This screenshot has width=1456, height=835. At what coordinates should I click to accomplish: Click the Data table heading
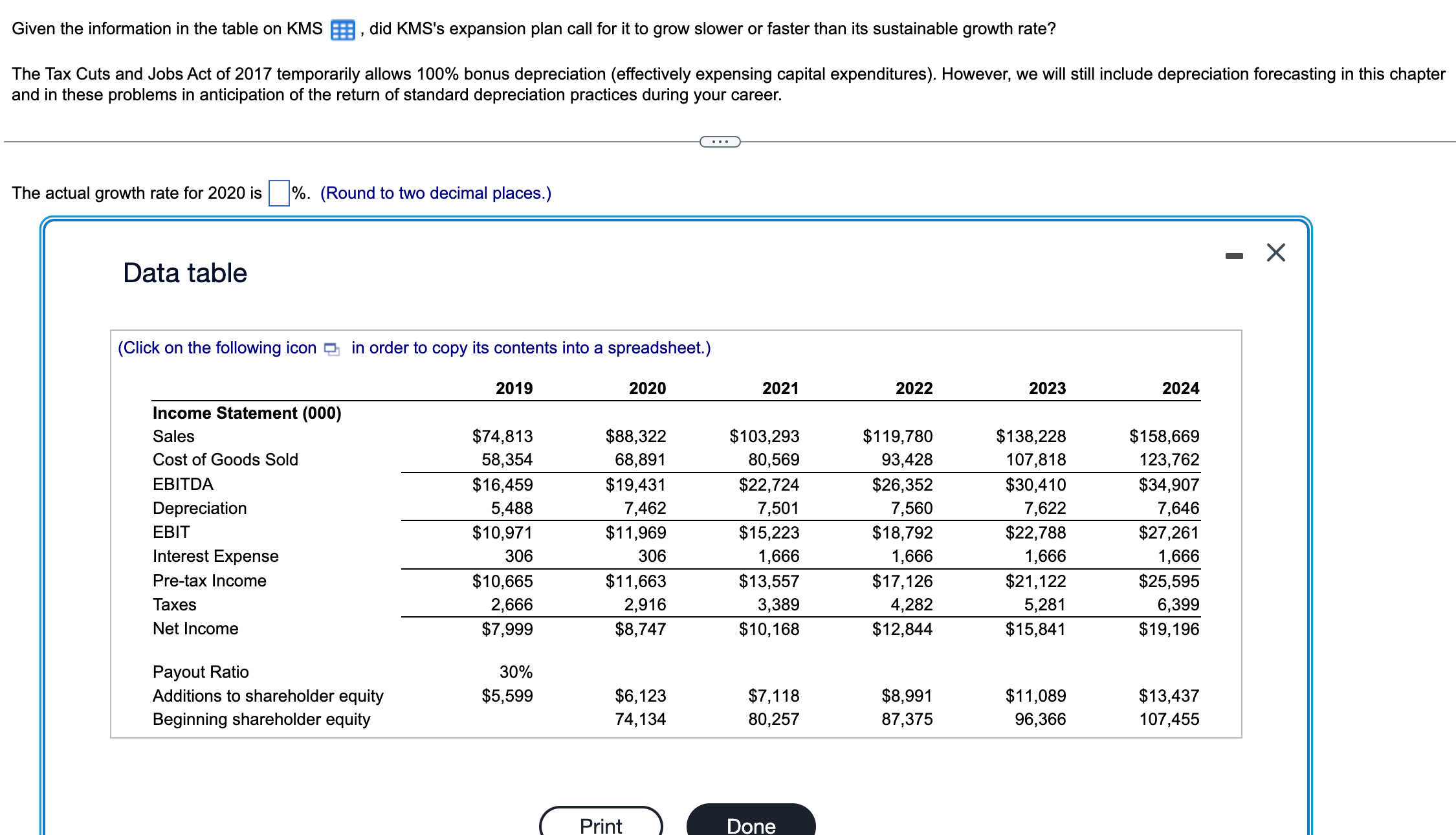(184, 272)
